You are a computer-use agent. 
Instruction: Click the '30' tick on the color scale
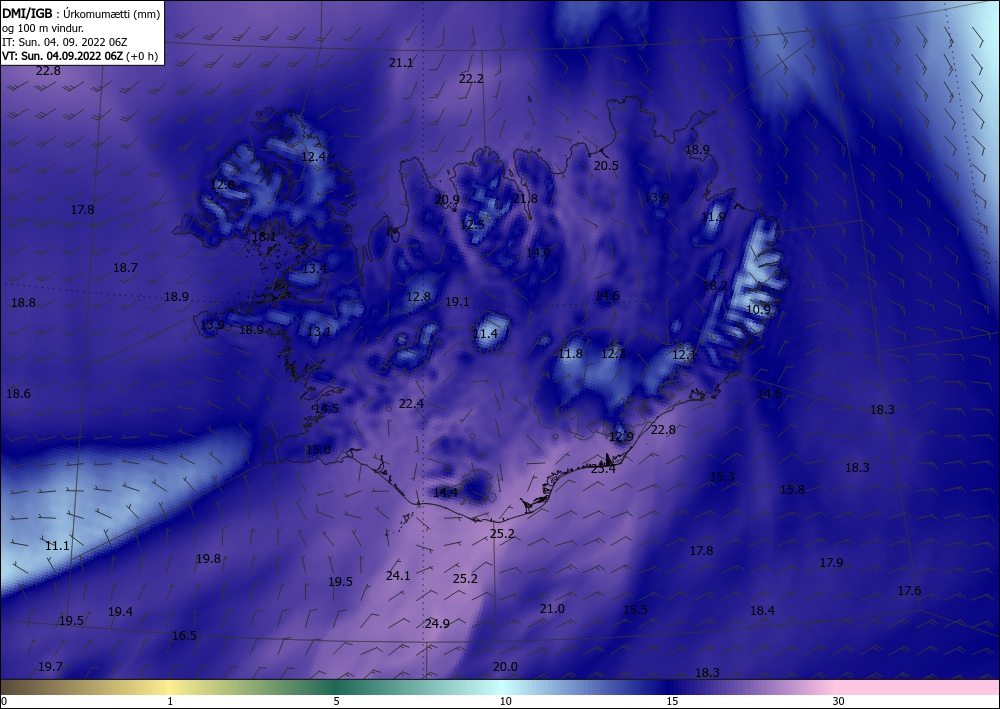tap(839, 701)
